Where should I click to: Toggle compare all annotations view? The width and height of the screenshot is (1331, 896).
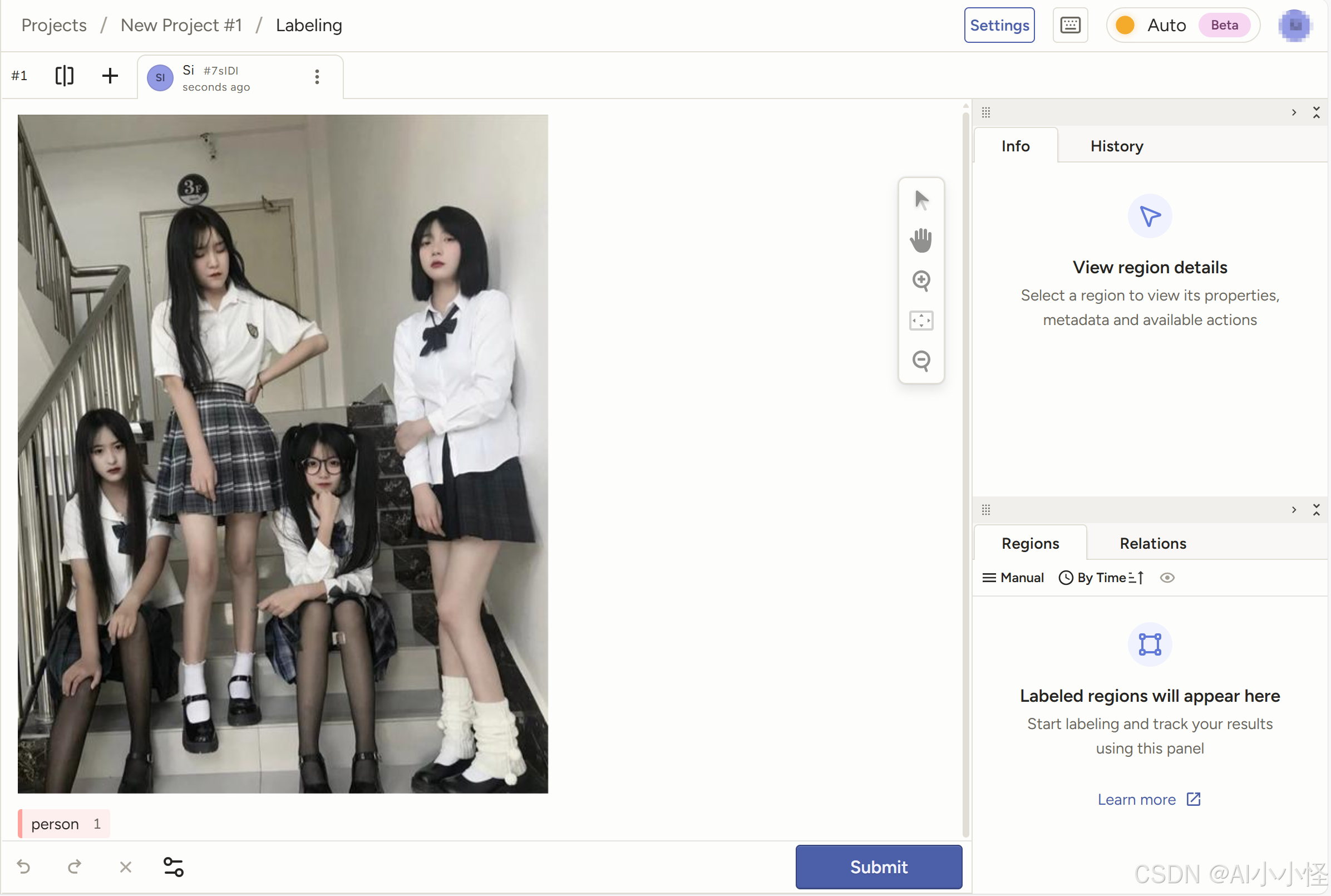tap(65, 76)
